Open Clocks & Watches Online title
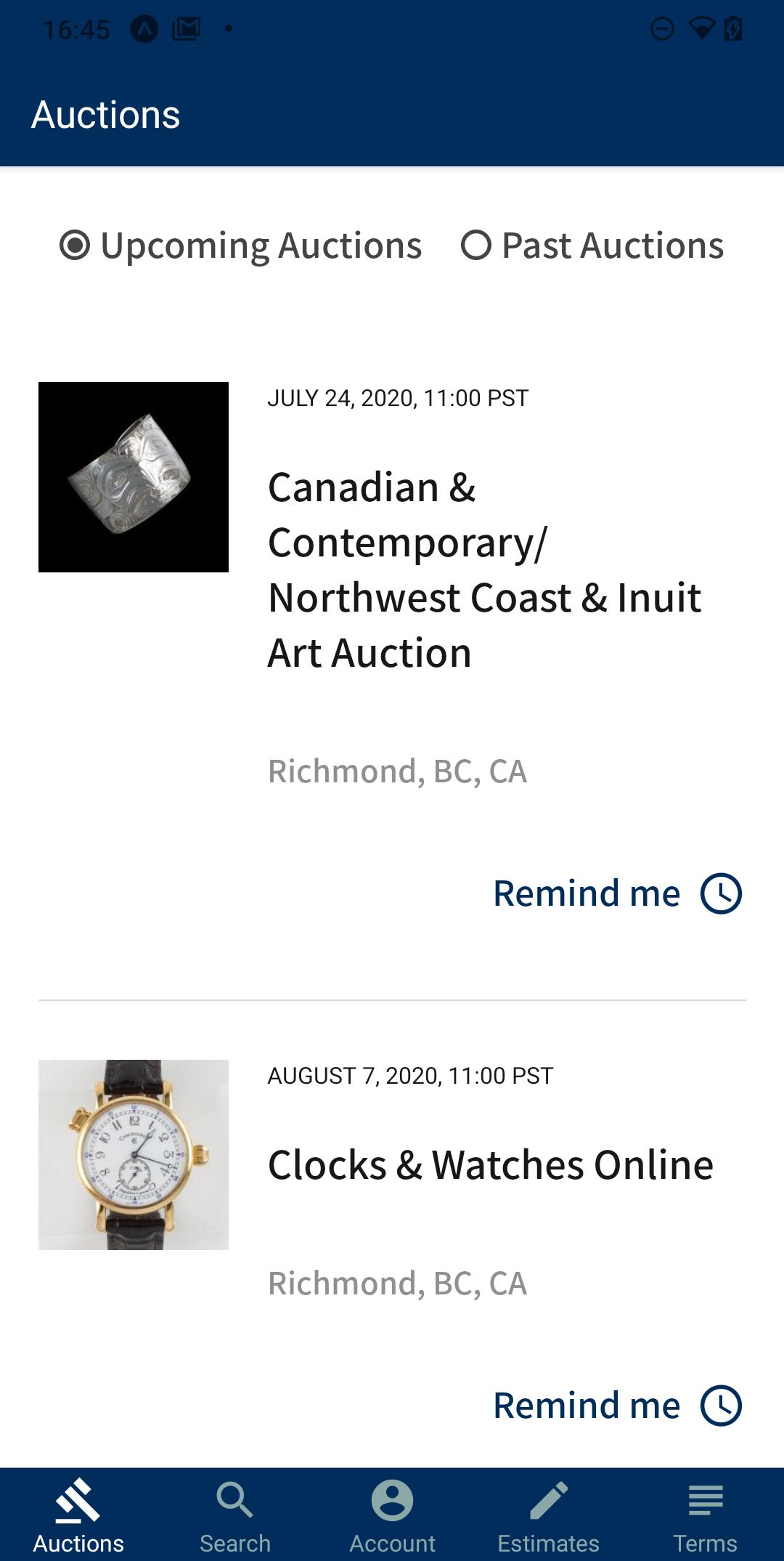 click(x=491, y=1165)
